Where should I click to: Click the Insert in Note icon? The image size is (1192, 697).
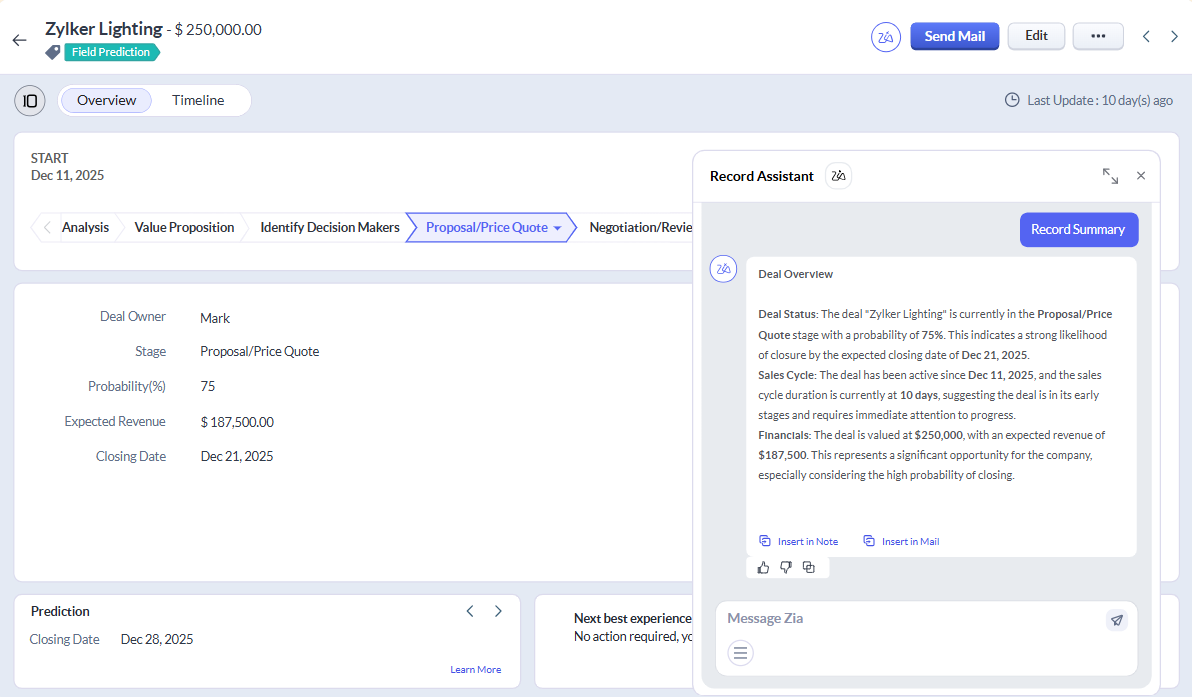pyautogui.click(x=765, y=540)
